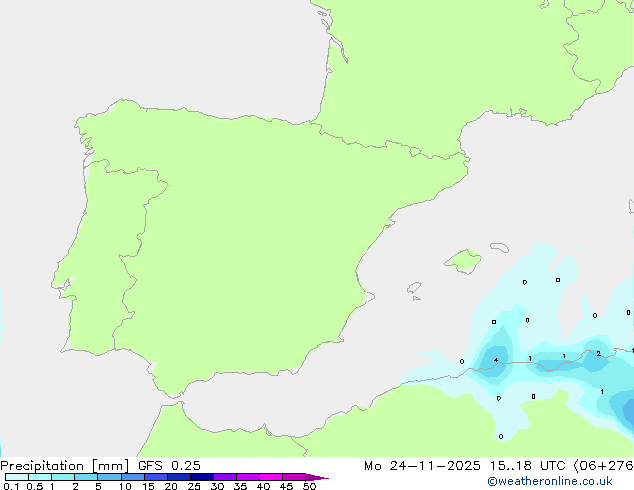Click the "0.5" legend scale label
This screenshot has width=634, height=490.
point(34,486)
